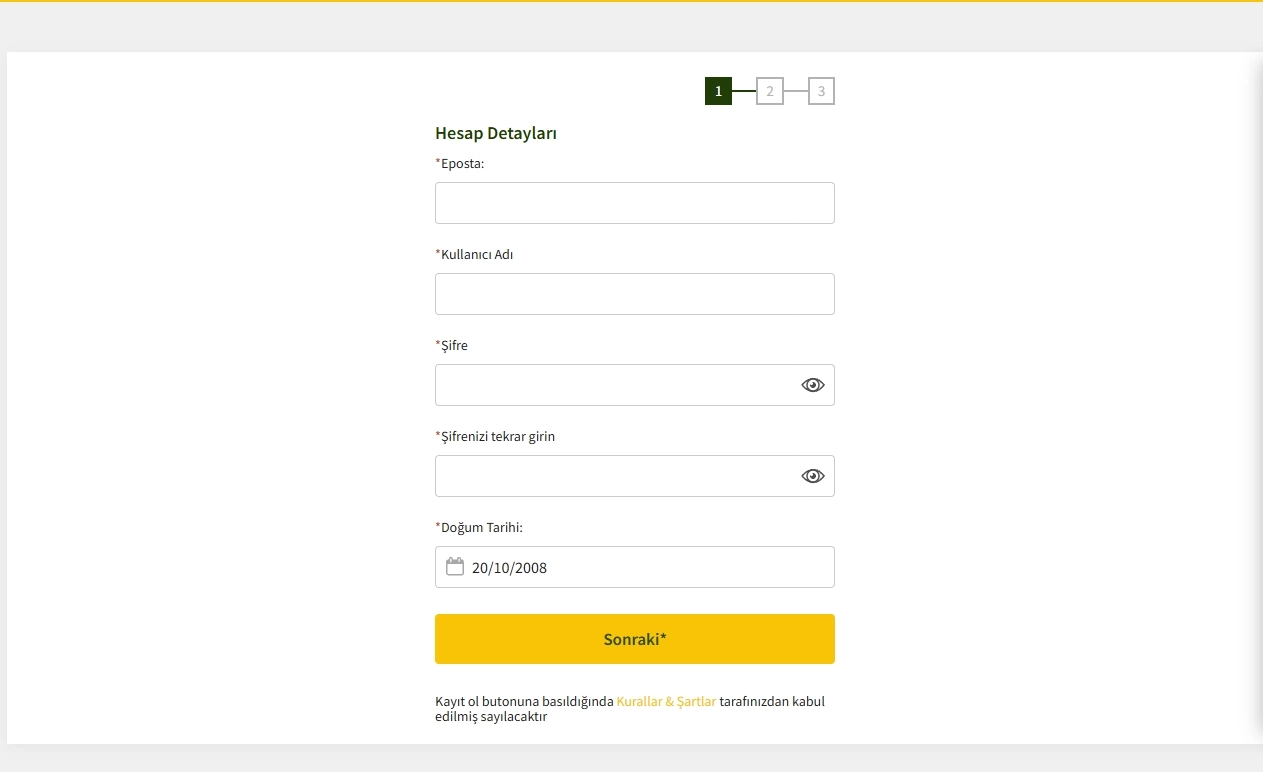Jump to step 2 indicator

point(770,91)
